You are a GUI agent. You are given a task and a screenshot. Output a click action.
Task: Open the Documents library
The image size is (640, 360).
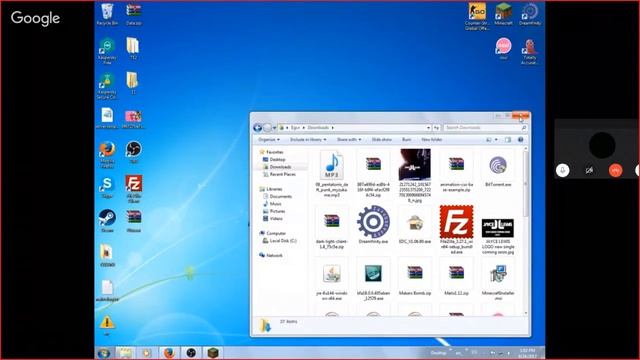[280, 196]
